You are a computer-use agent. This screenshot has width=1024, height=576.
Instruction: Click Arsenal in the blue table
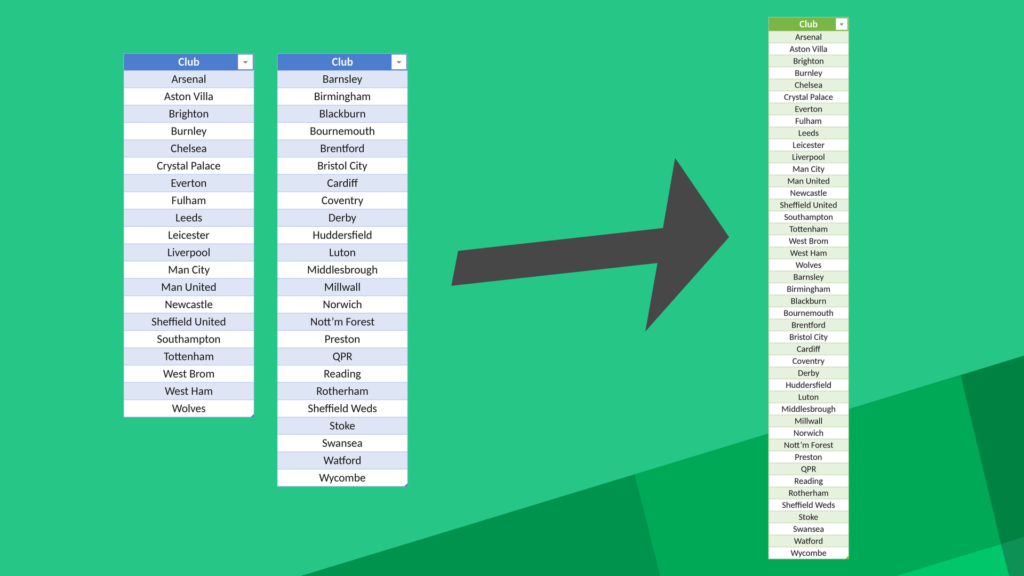click(189, 79)
